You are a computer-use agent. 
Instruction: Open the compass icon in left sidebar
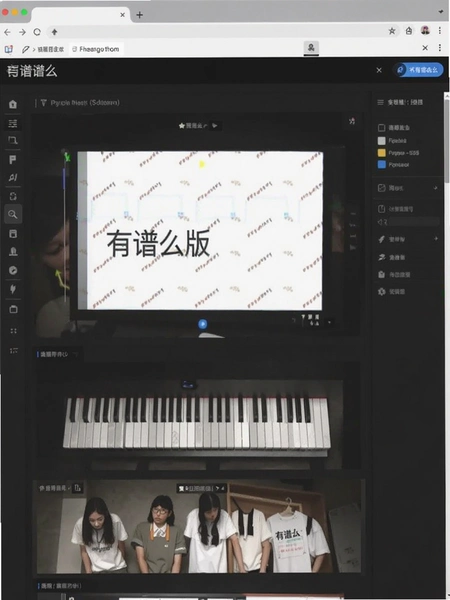pyautogui.click(x=13, y=271)
